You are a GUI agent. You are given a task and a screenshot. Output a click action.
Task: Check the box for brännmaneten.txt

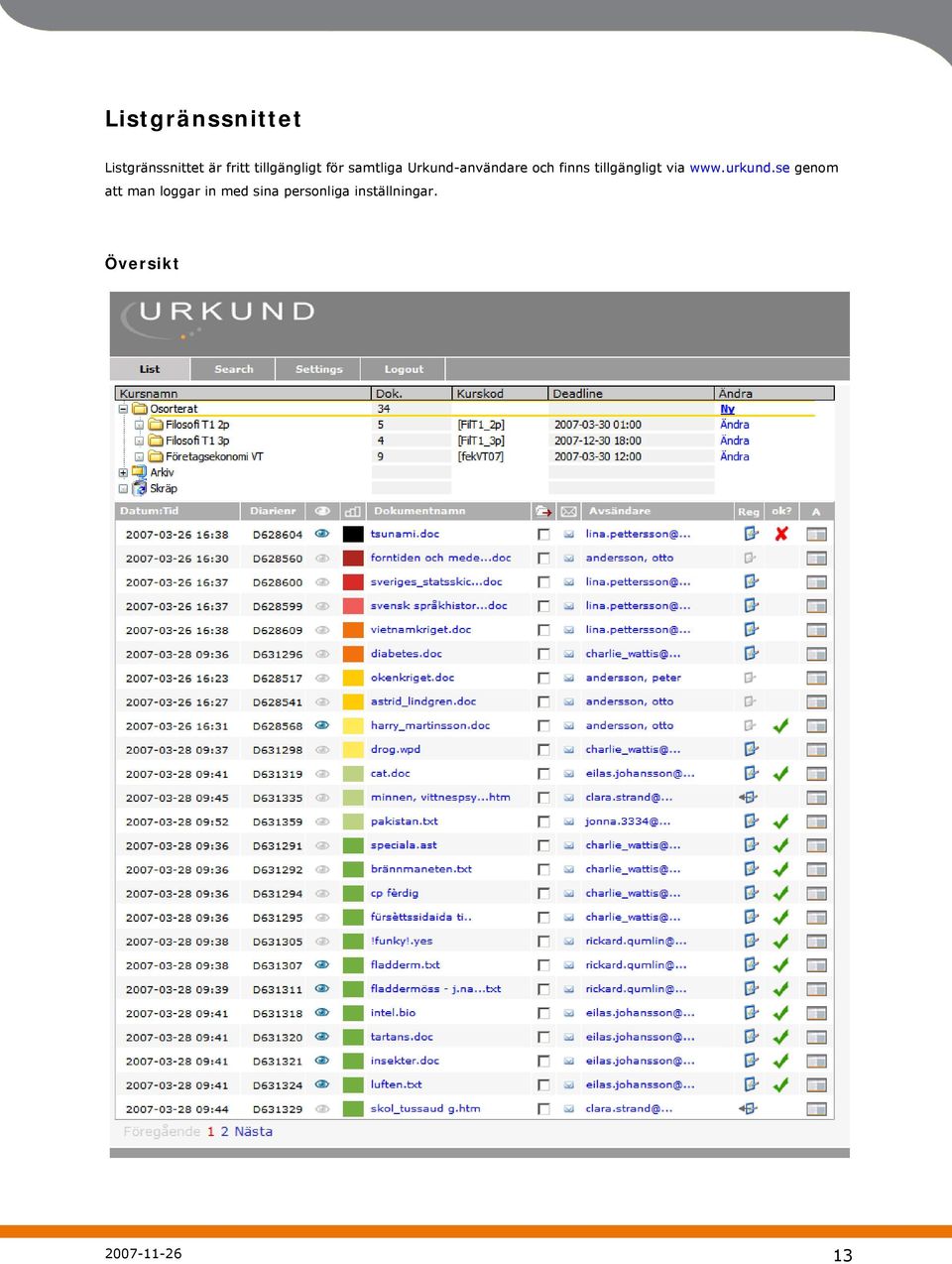click(543, 870)
